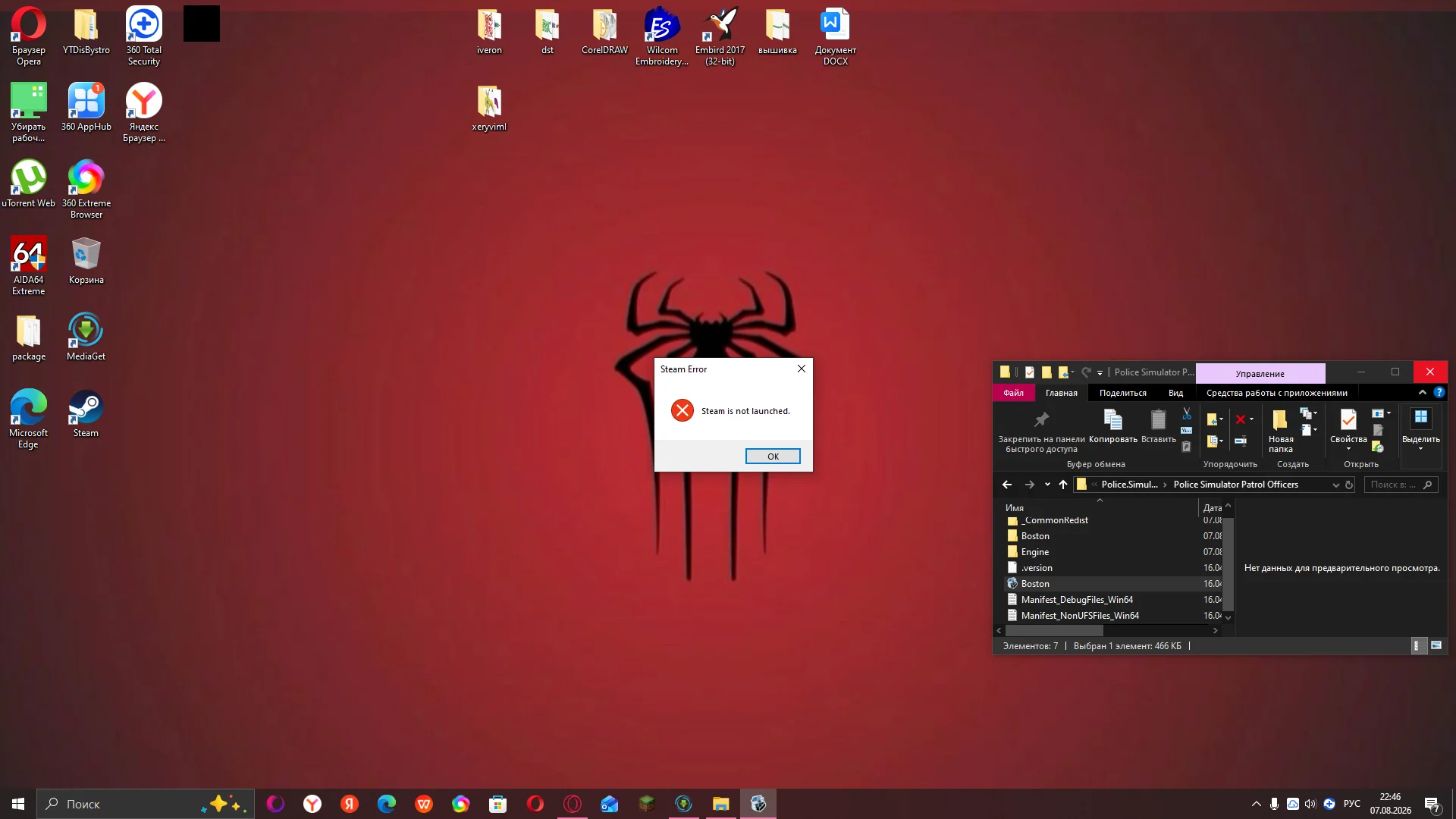The height and width of the screenshot is (819, 1456).
Task: Click the Properties (Свойства) checkmark icon
Action: [x=1348, y=419]
